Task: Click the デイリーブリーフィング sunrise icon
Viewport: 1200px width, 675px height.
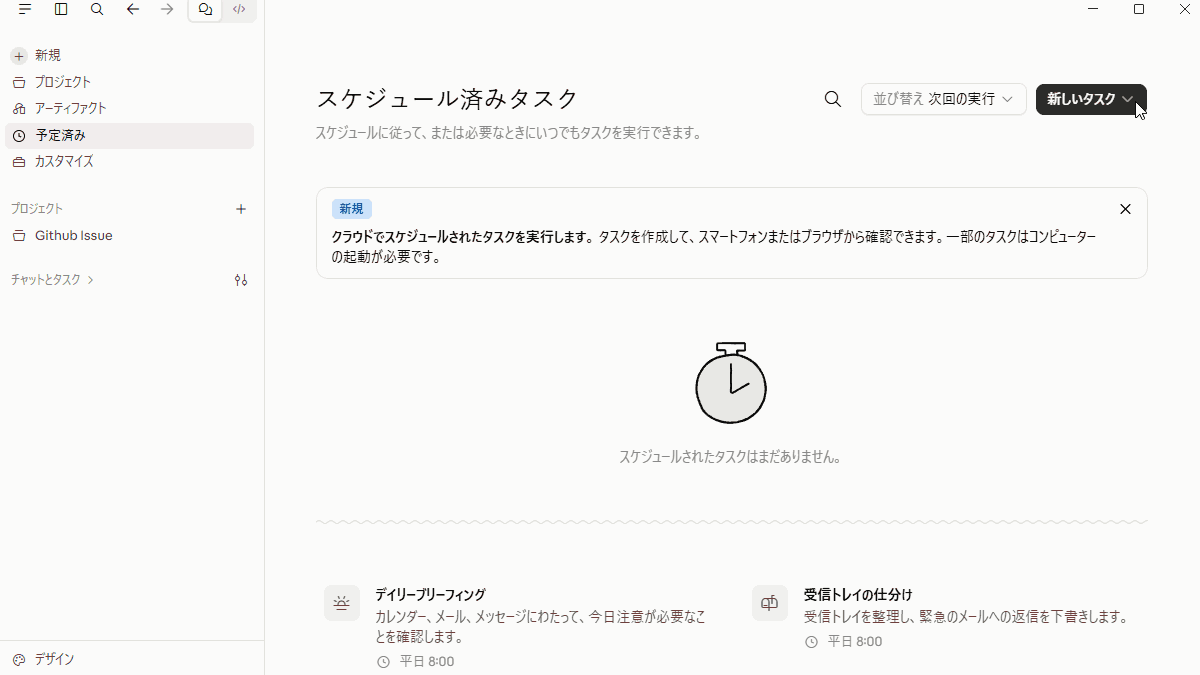Action: 342,603
